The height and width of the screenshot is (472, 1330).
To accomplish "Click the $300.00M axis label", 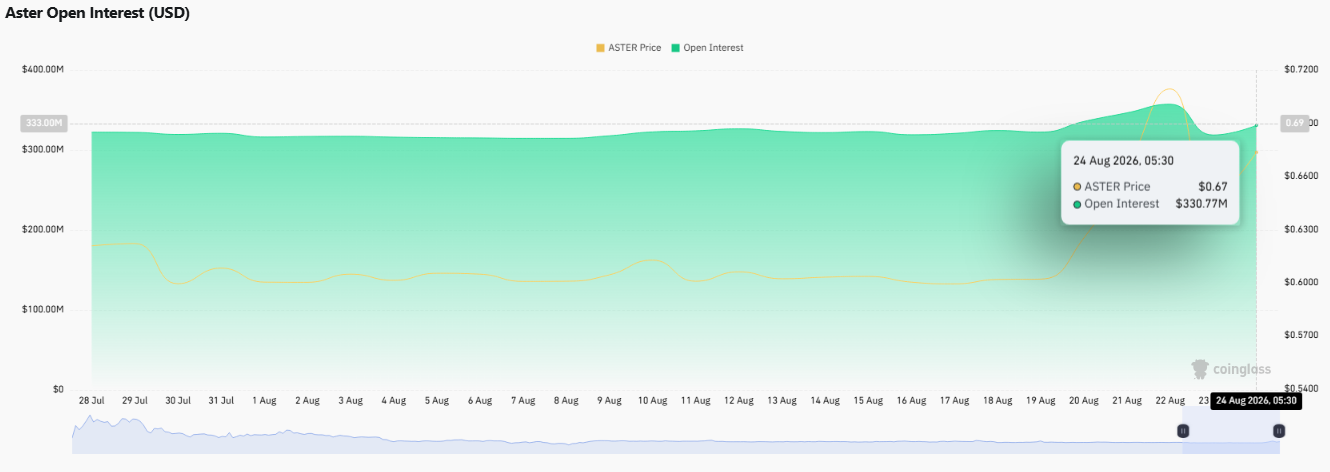I will coord(42,149).
